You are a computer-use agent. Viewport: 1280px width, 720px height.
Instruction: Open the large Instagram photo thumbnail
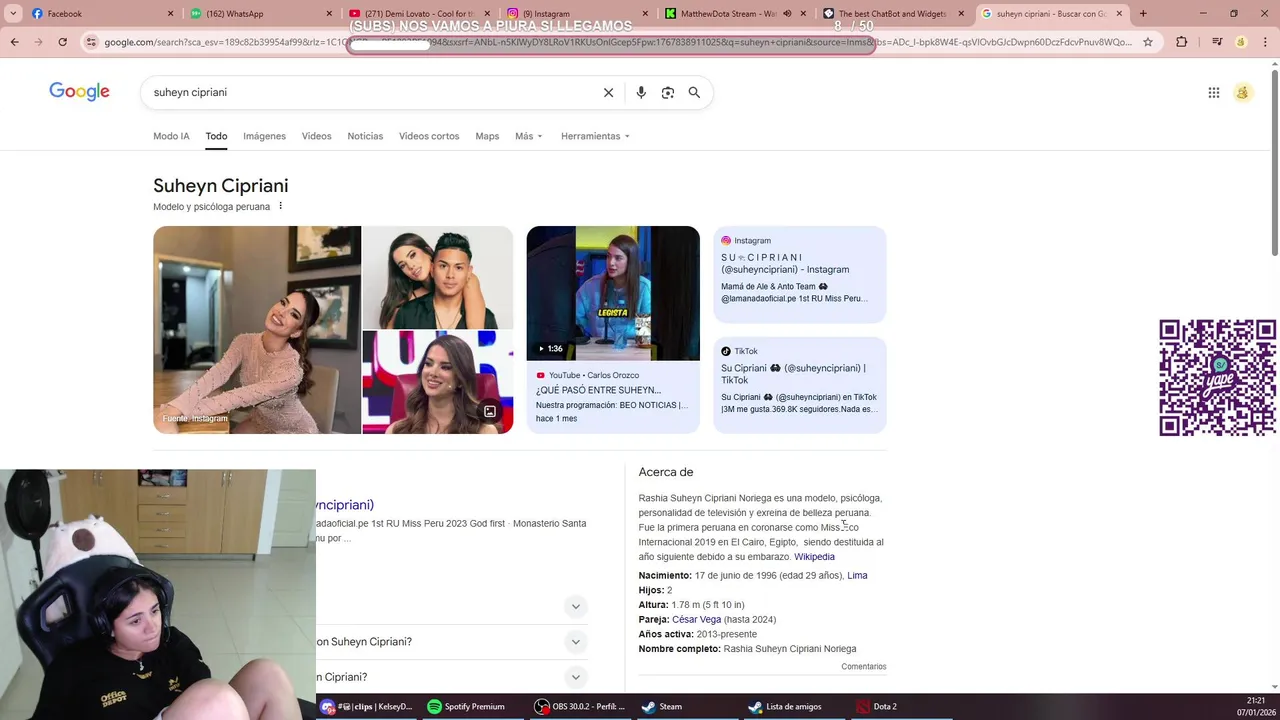point(257,330)
